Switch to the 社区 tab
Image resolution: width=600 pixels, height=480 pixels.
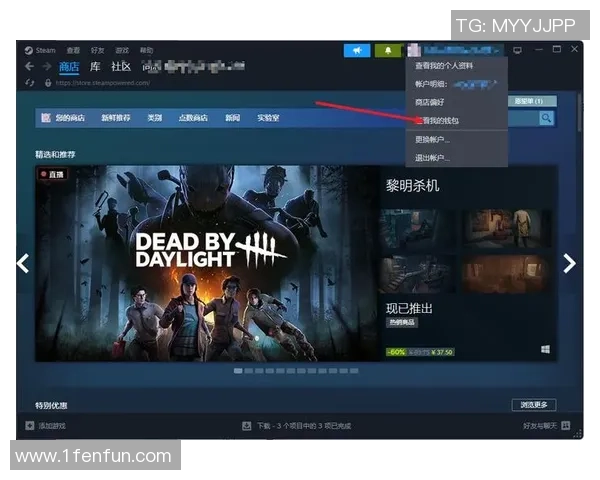point(121,67)
